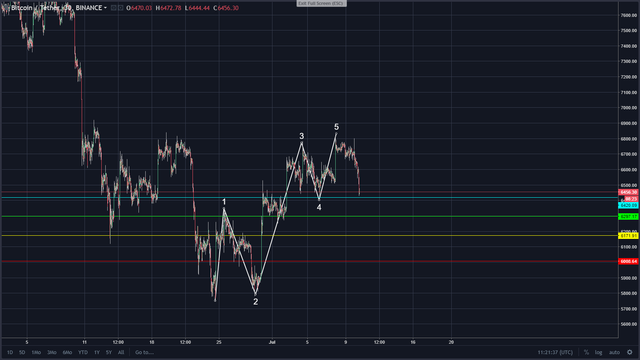This screenshot has width=640, height=360.
Task: Click the high price value 6472.78
Action: pos(171,8)
